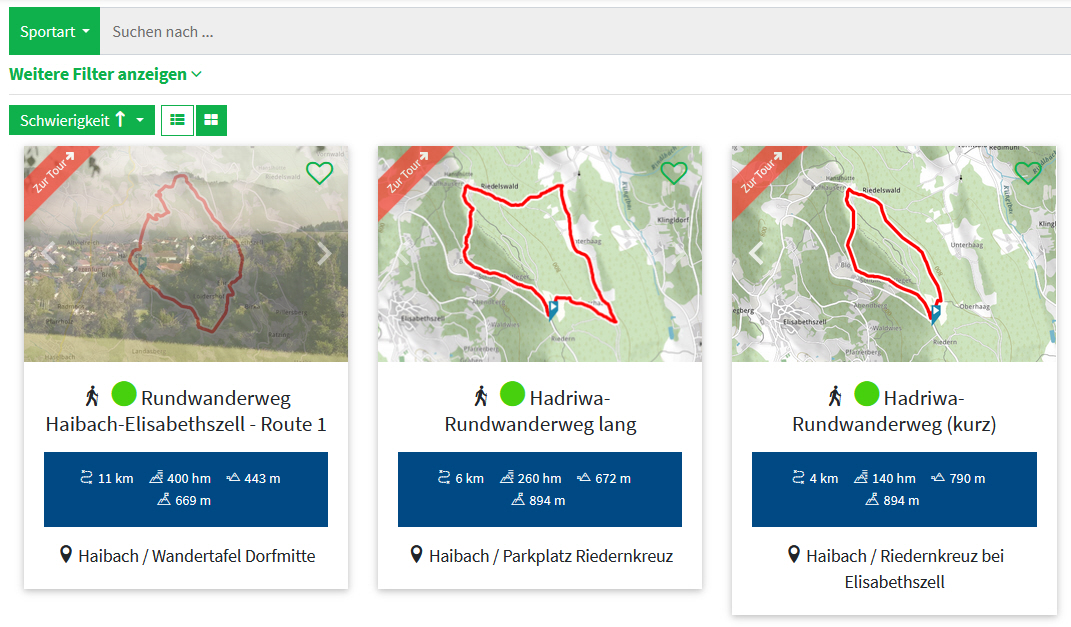Open Hadriwa-Rundwanderweg lang title link
This screenshot has height=627, width=1071.
(540, 411)
